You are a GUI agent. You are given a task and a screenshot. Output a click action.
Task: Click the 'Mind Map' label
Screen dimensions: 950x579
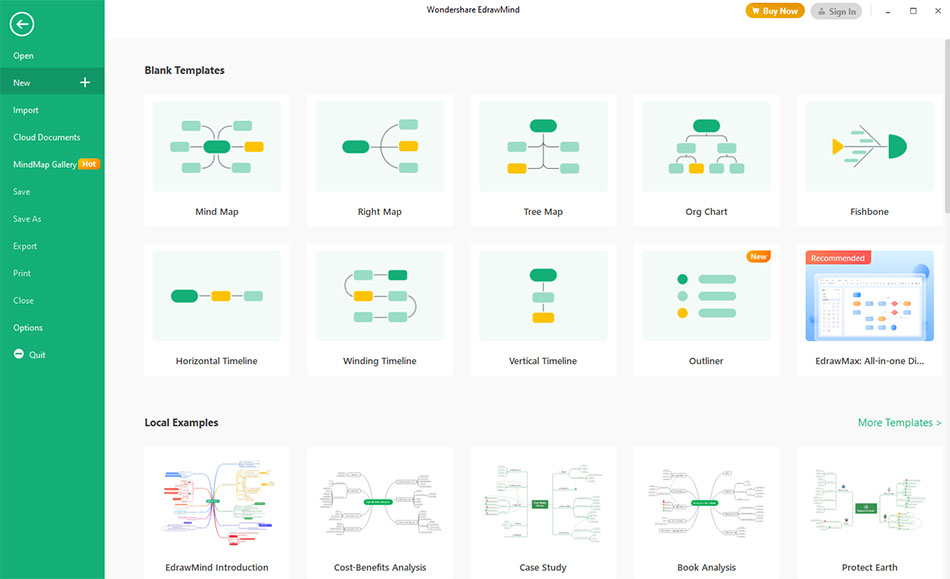(x=217, y=211)
